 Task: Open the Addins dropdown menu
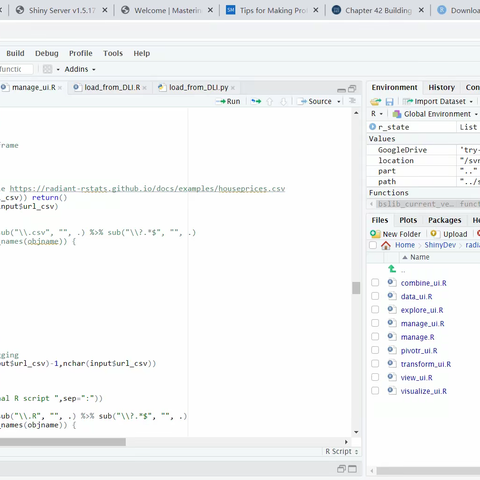coord(80,69)
